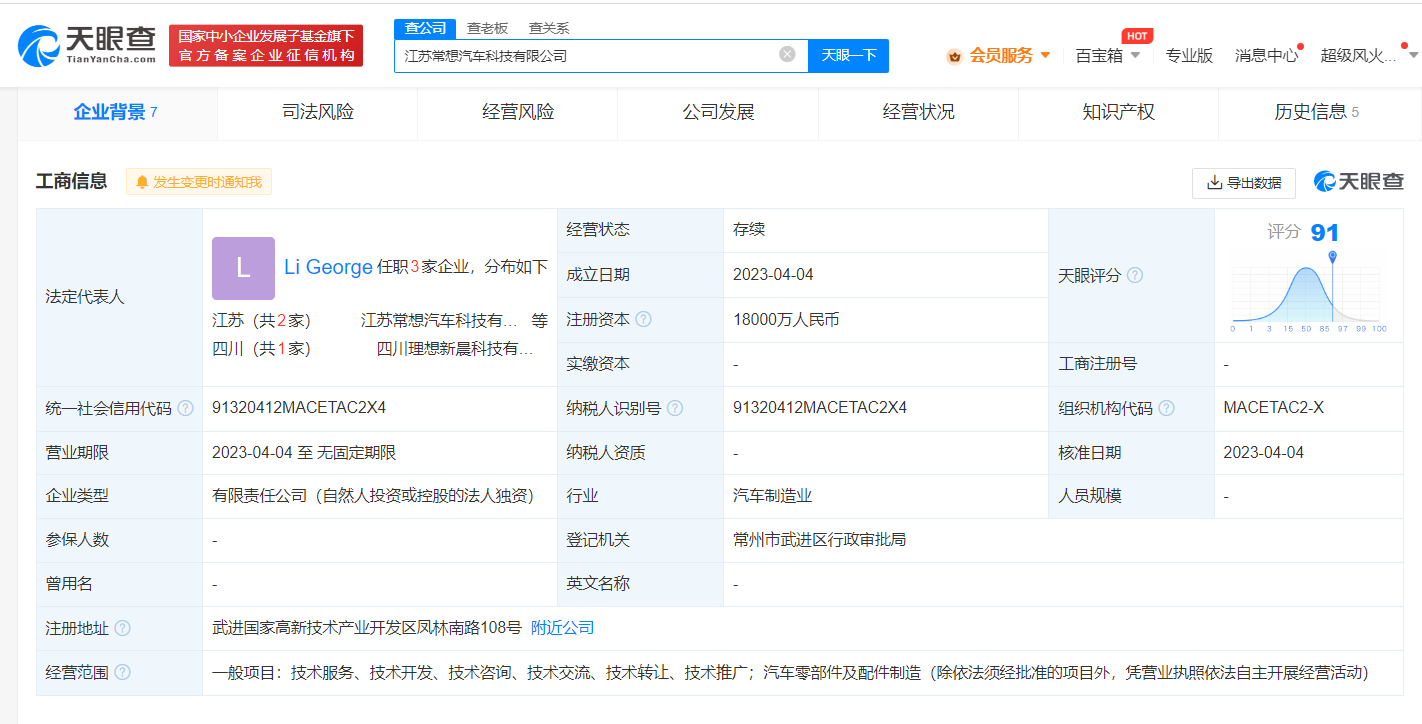The height and width of the screenshot is (724, 1422).
Task: Click the 存续 business status value
Action: point(749,230)
